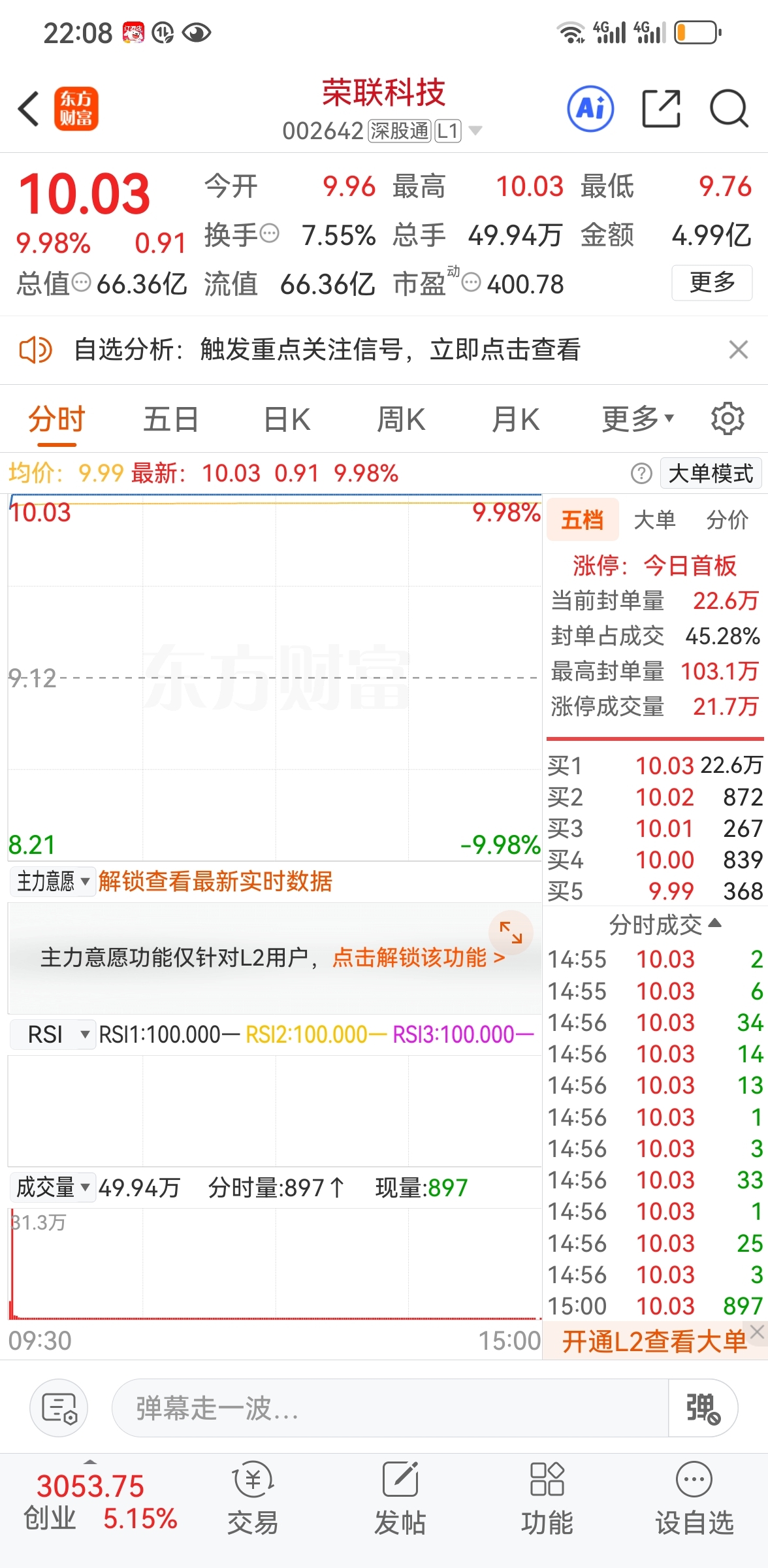Collapse the 分时成交 list
Screen dimensions: 768x1568
(665, 924)
